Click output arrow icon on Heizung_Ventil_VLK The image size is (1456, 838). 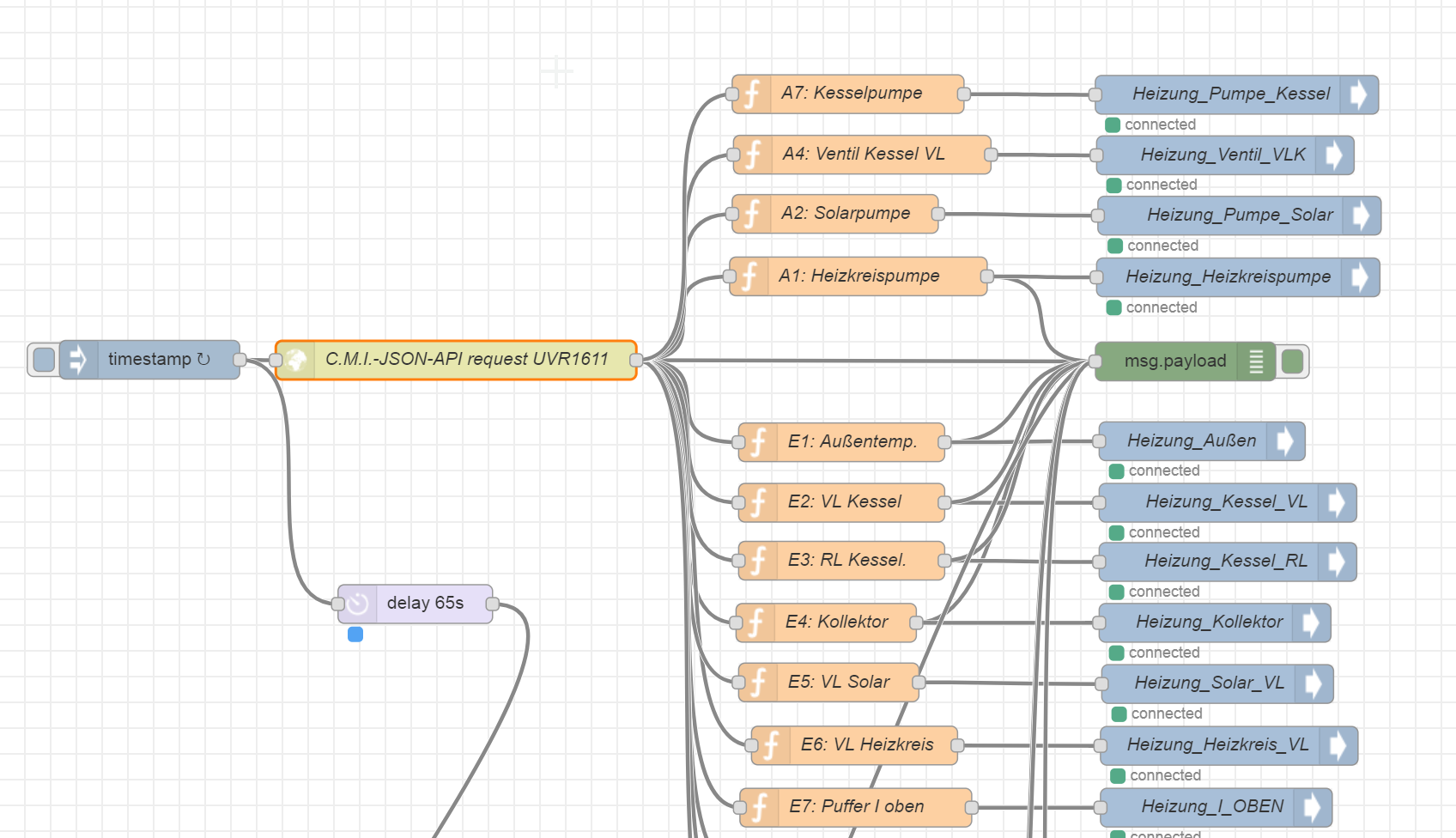1334,155
